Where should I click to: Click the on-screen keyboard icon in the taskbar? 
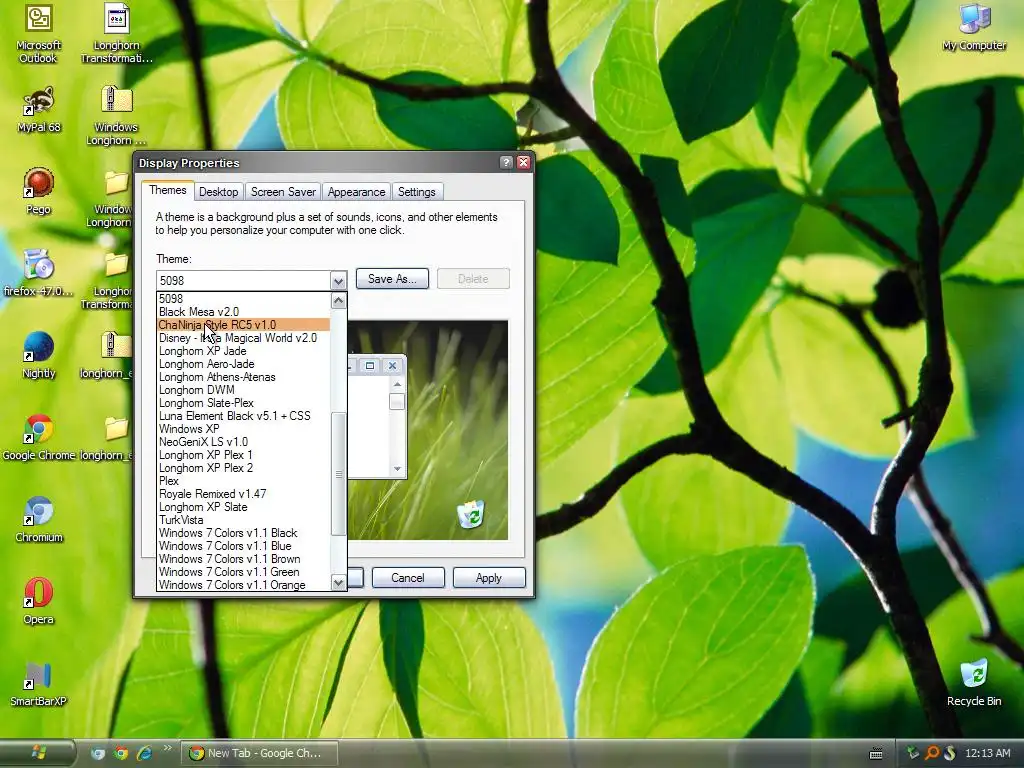(876, 754)
